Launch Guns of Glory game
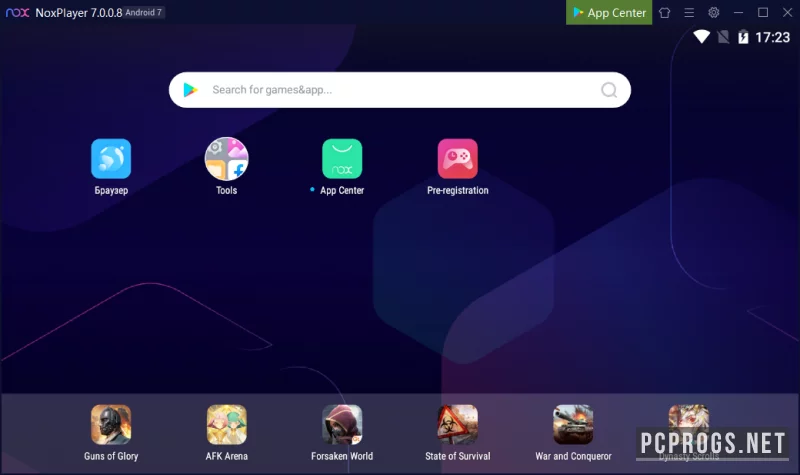Image resolution: width=800 pixels, height=475 pixels. click(x=111, y=424)
